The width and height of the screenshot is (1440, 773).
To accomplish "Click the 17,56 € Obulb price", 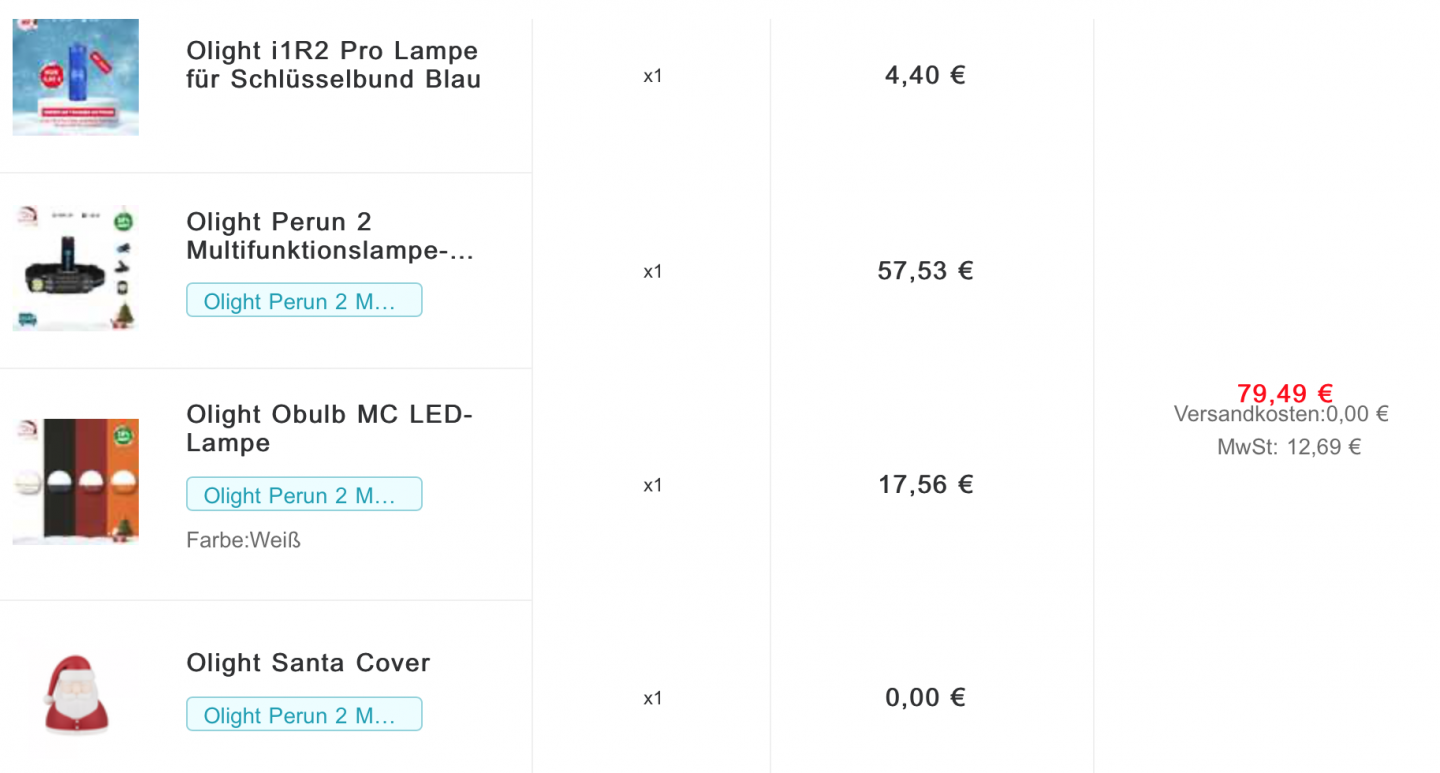I will (925, 485).
